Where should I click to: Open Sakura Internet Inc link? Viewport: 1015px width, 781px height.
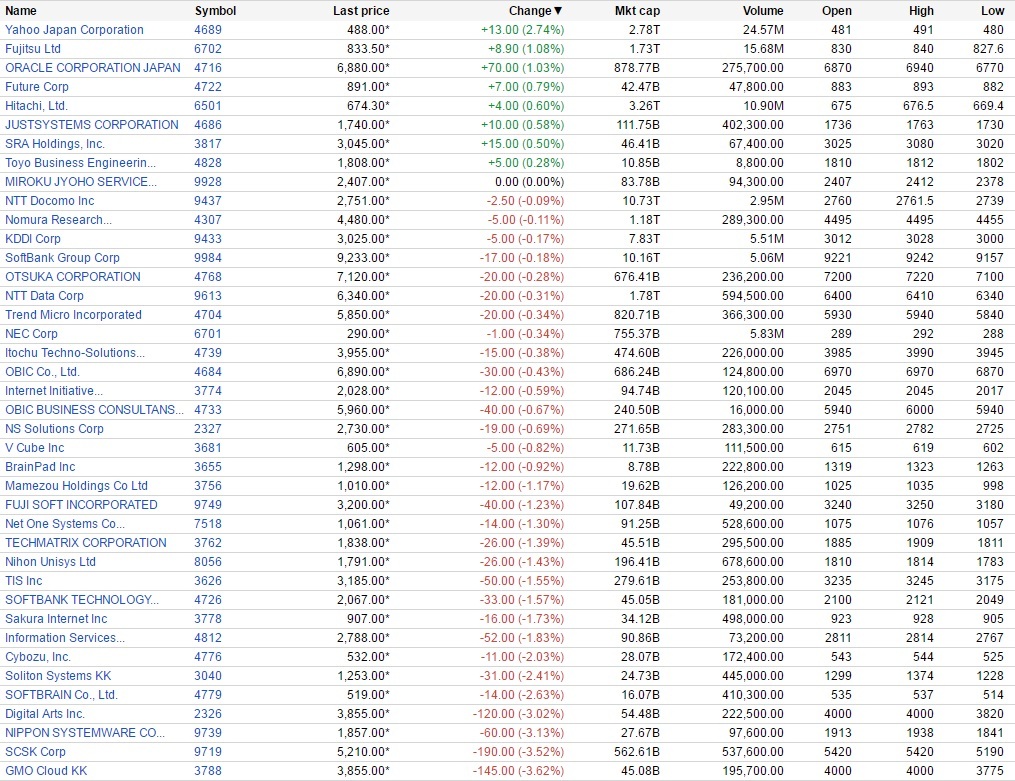[56, 619]
